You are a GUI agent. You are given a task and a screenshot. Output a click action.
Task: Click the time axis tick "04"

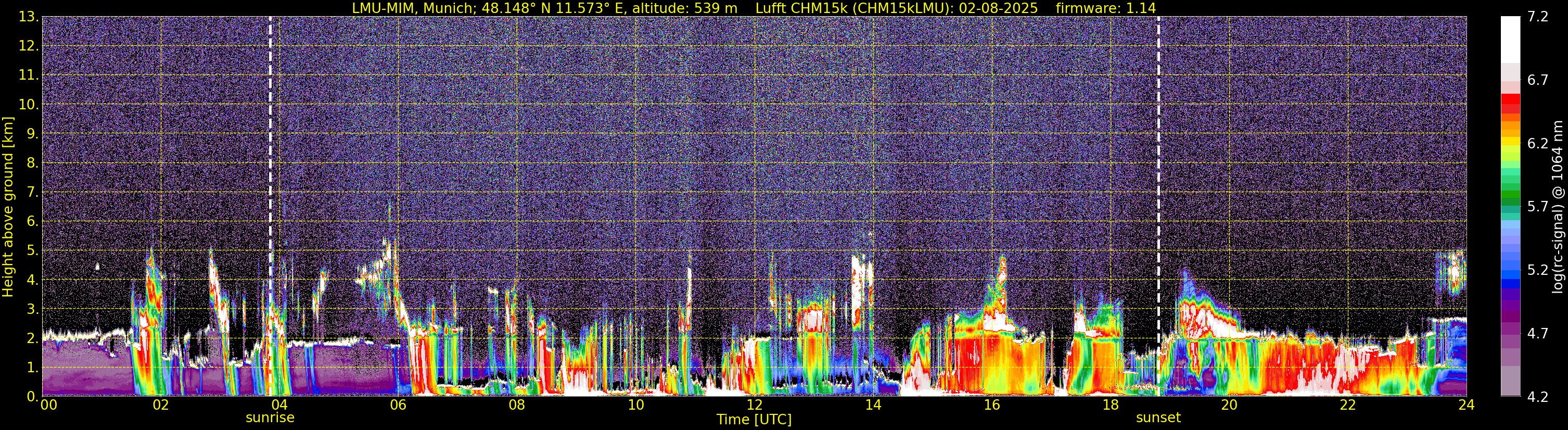(x=279, y=405)
